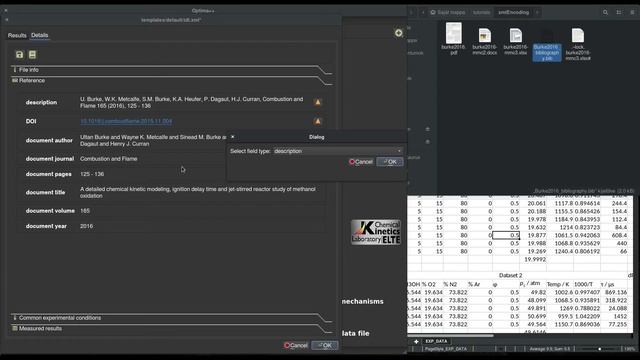
Task: Click PageStyle_EXP_DATA in the status bar
Action: (445, 349)
